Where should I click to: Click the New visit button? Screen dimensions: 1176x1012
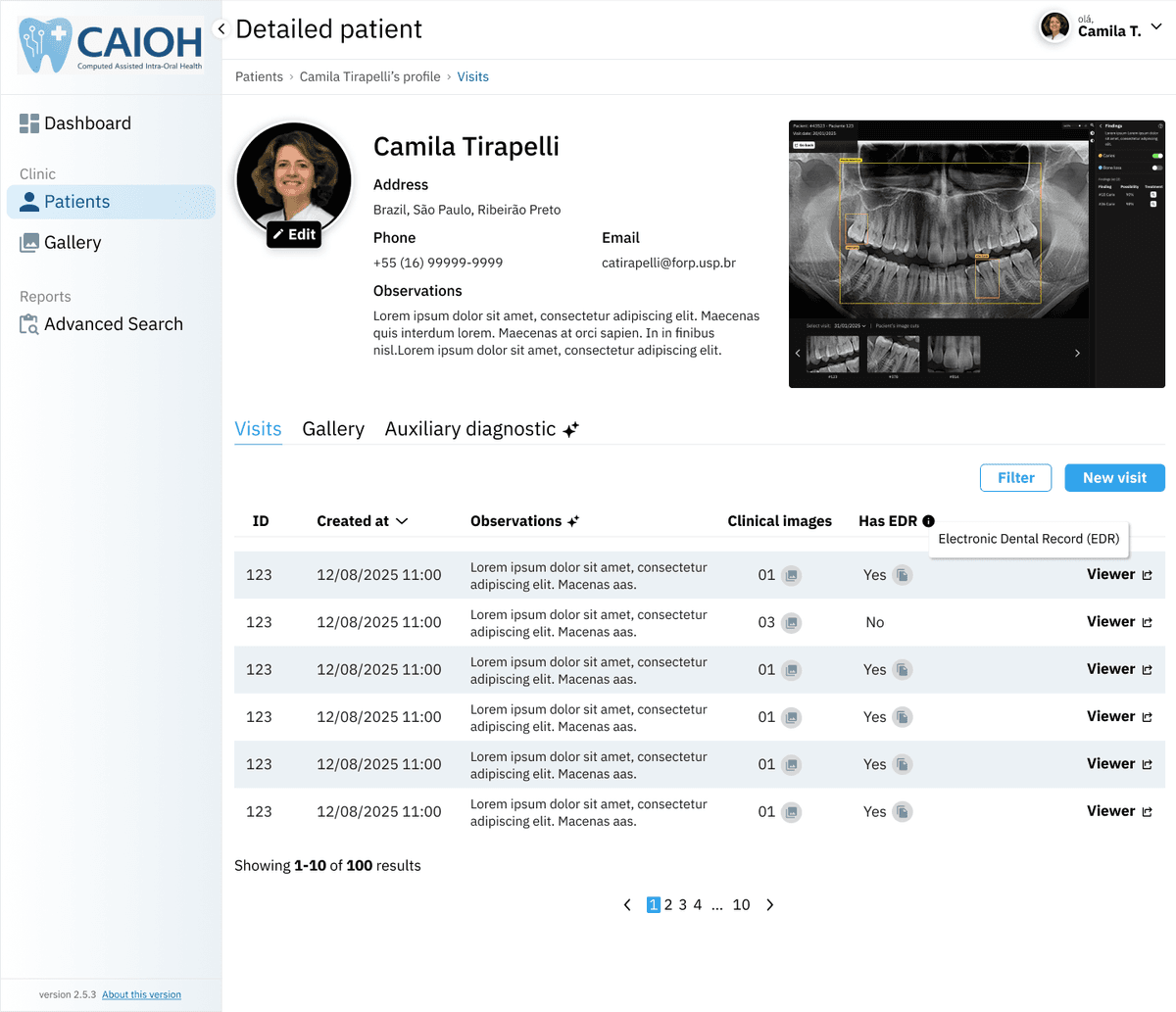1114,477
